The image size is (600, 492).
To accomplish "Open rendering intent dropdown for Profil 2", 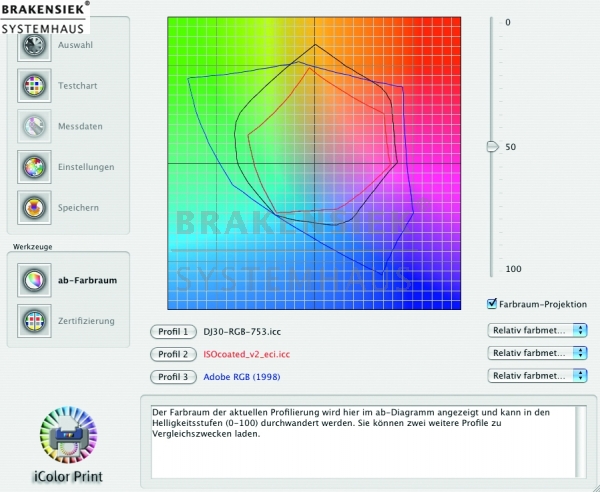I will 537,353.
